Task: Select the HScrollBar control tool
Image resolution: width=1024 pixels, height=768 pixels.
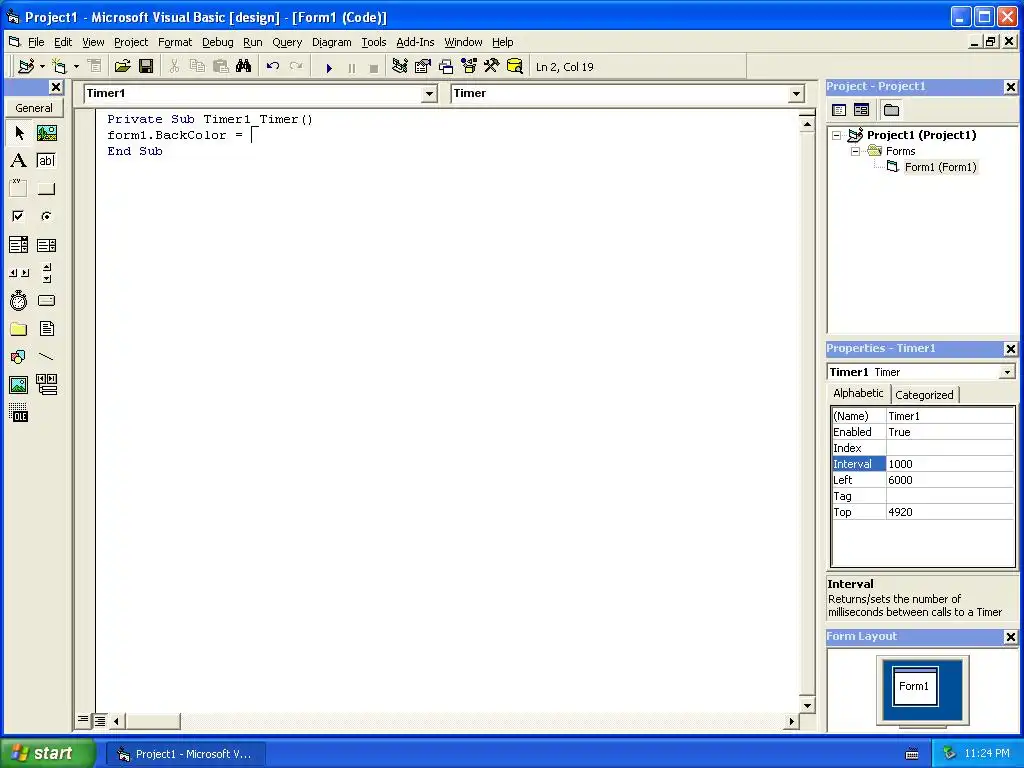Action: 19,273
